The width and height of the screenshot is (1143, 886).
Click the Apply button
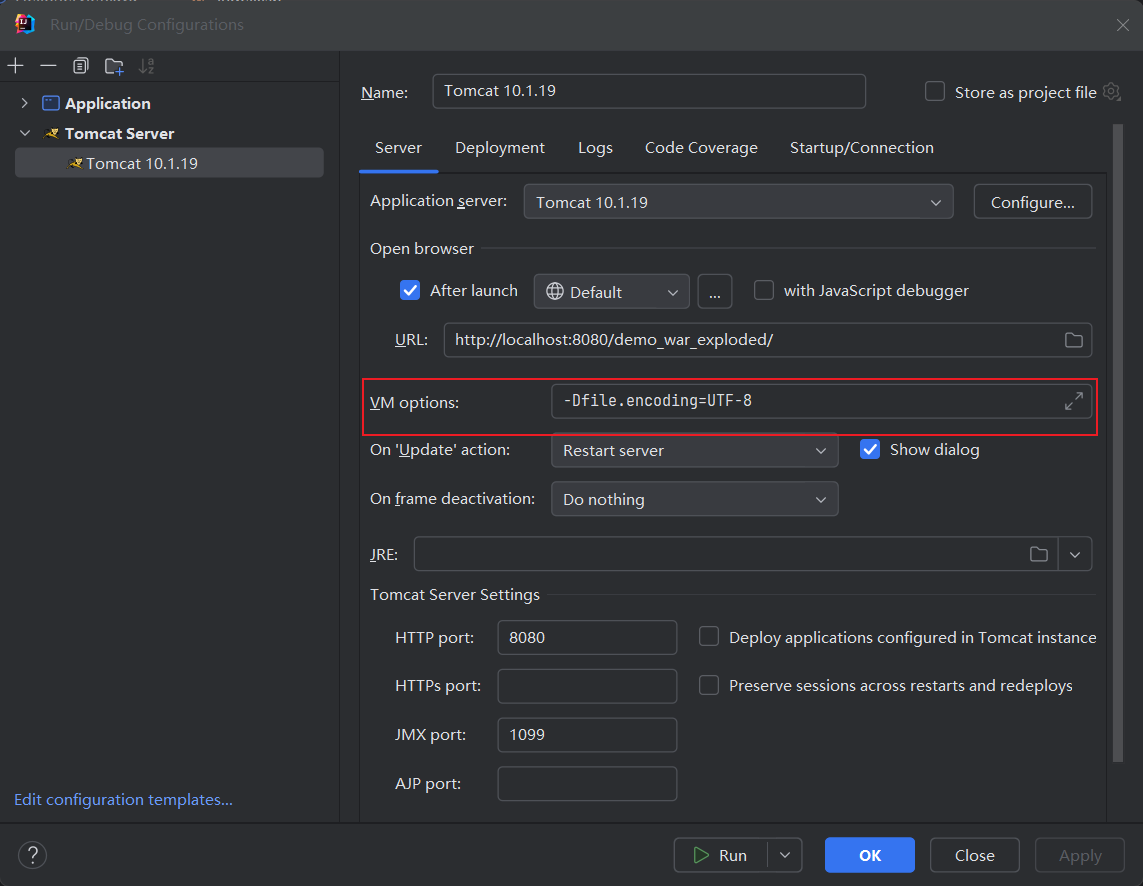pos(1080,855)
